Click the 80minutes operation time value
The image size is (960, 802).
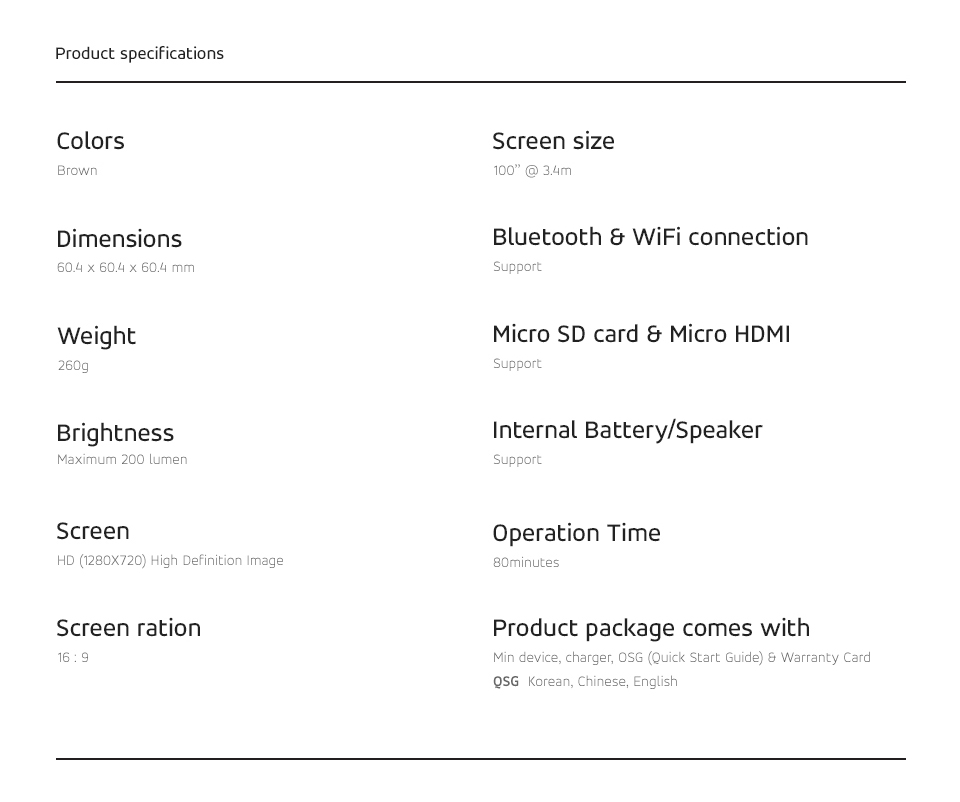click(x=526, y=563)
